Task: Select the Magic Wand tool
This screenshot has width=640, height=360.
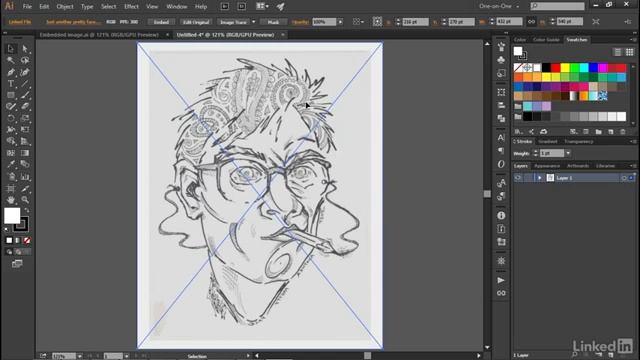Action: (x=11, y=60)
